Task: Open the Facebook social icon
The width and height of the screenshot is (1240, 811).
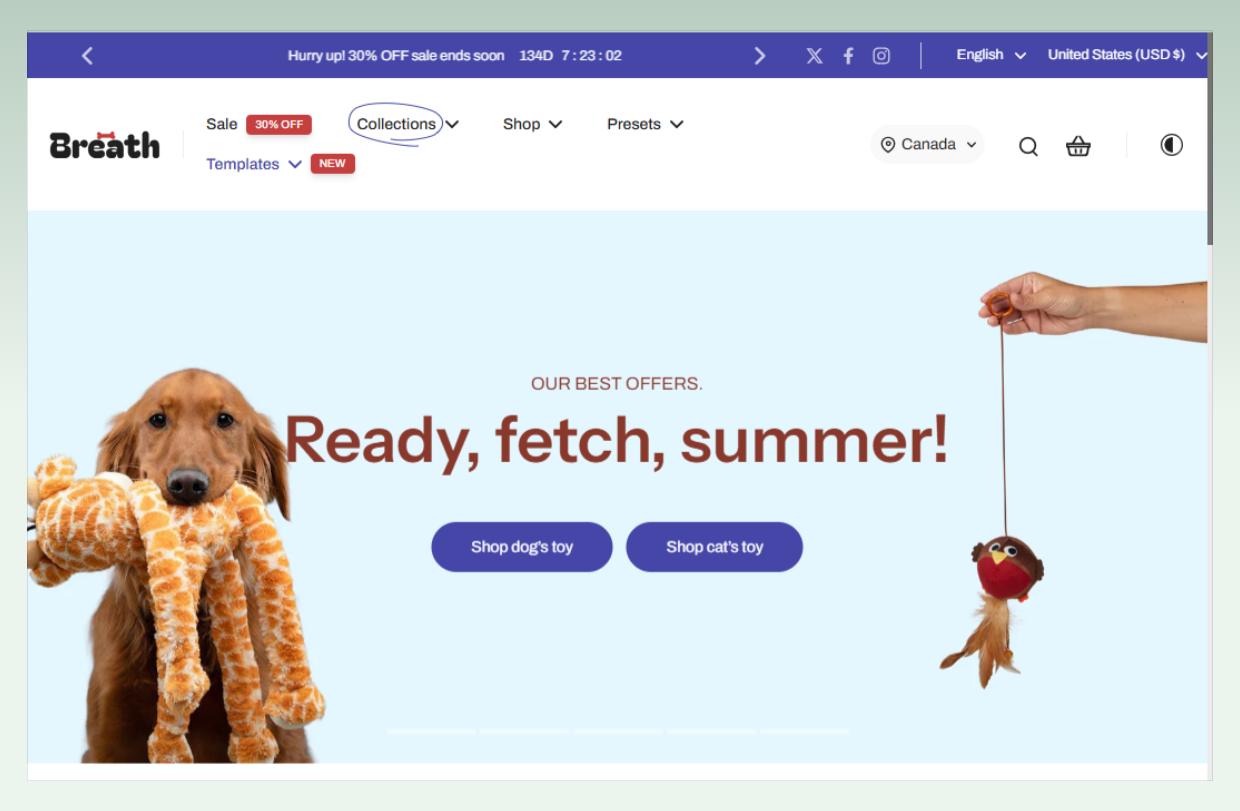Action: click(x=848, y=56)
